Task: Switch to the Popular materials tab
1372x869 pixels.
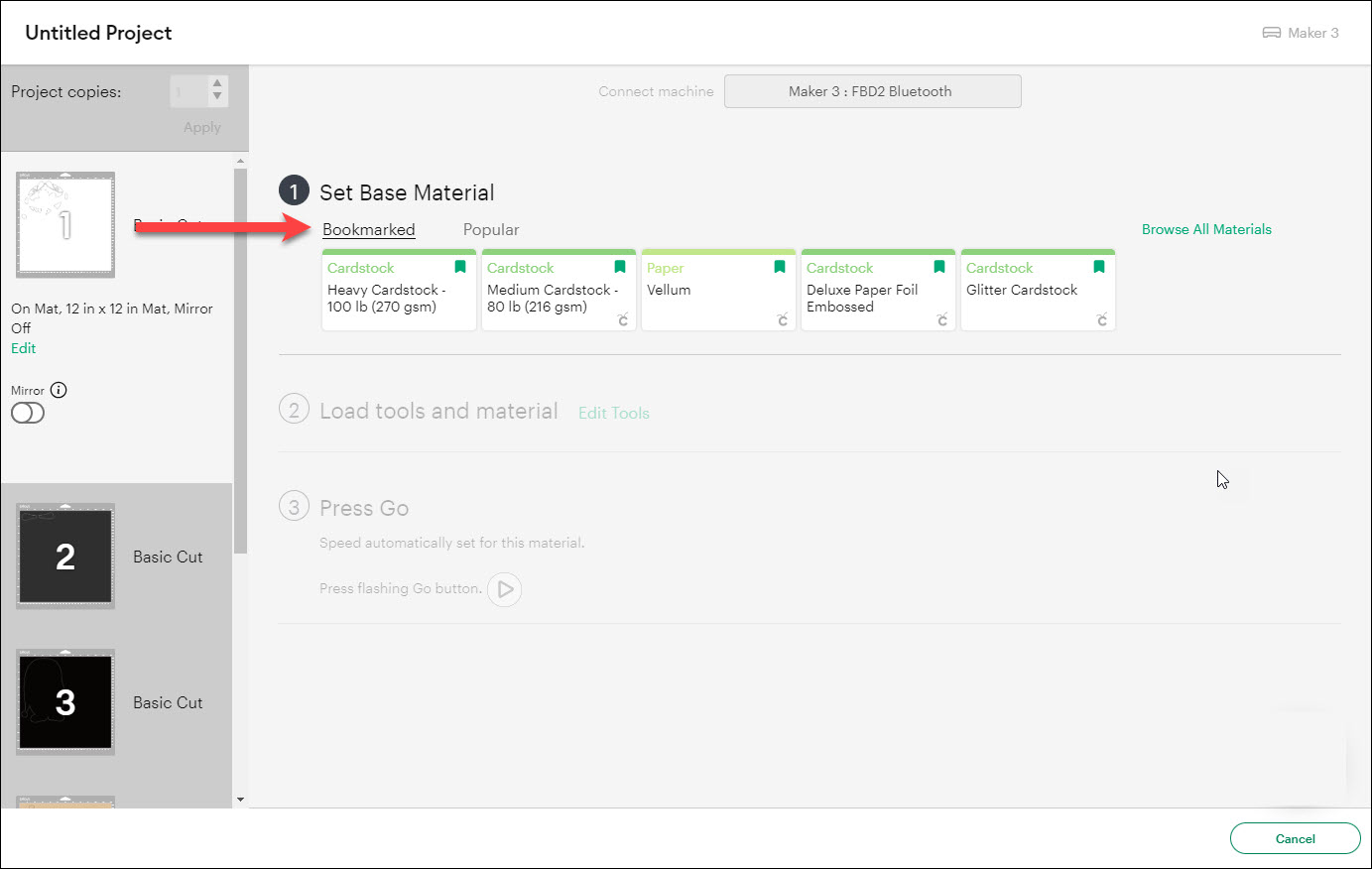Action: pos(490,229)
